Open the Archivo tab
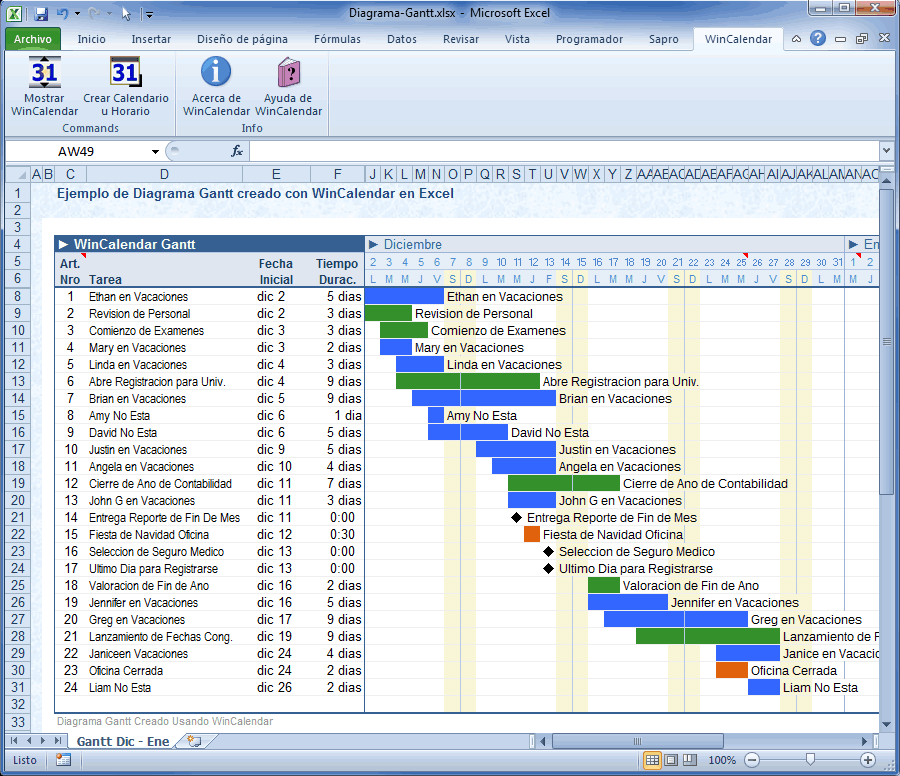This screenshot has width=900, height=776. 33,39
